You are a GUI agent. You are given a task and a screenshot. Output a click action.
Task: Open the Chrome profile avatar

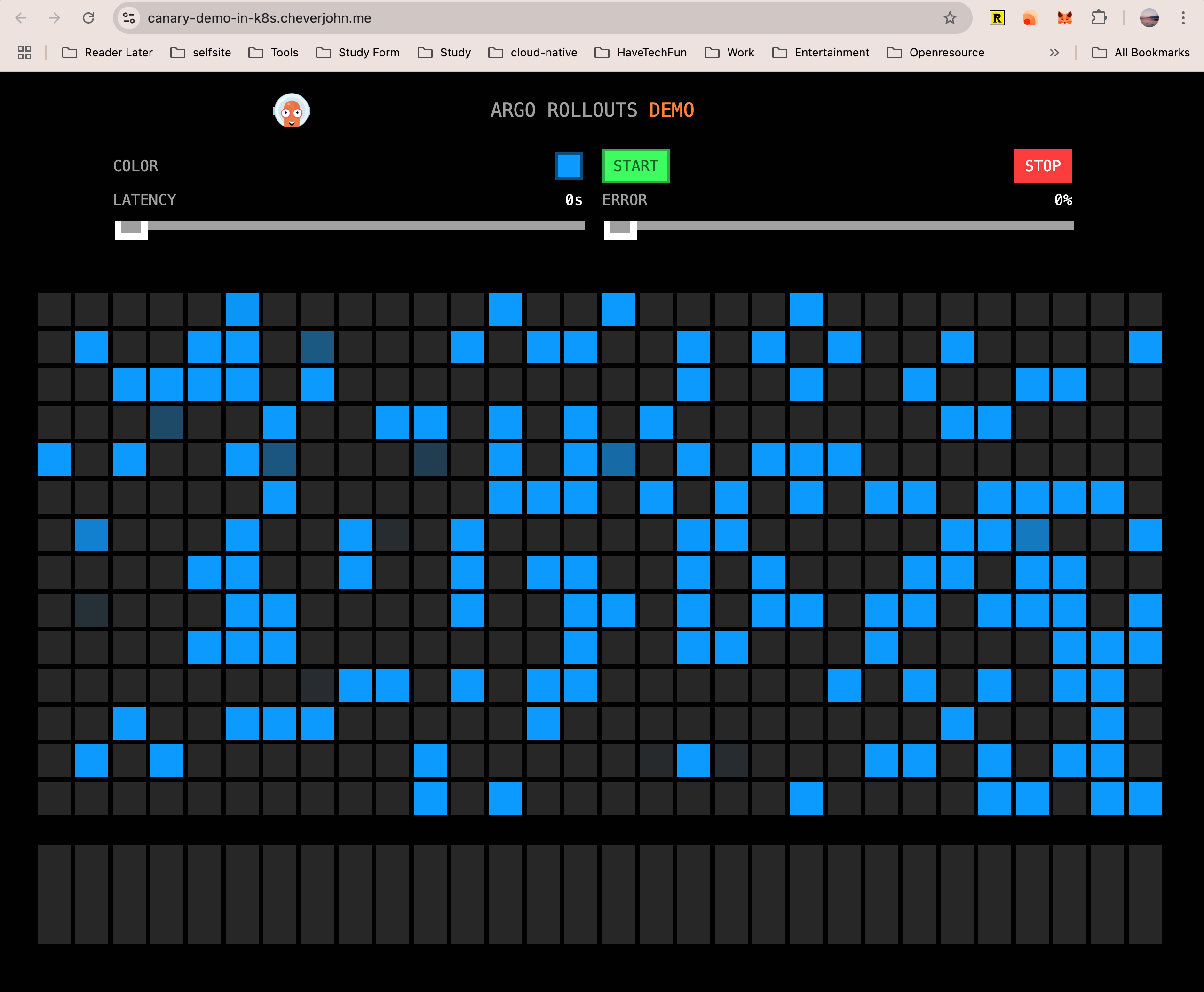1149,18
